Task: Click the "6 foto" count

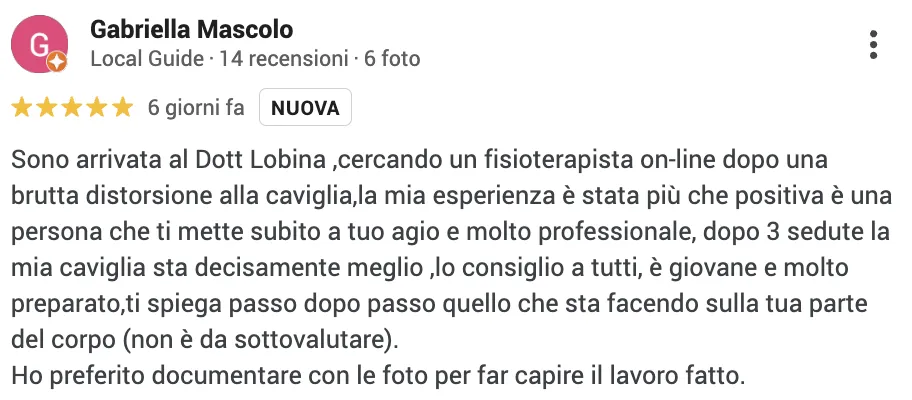Action: click(392, 59)
